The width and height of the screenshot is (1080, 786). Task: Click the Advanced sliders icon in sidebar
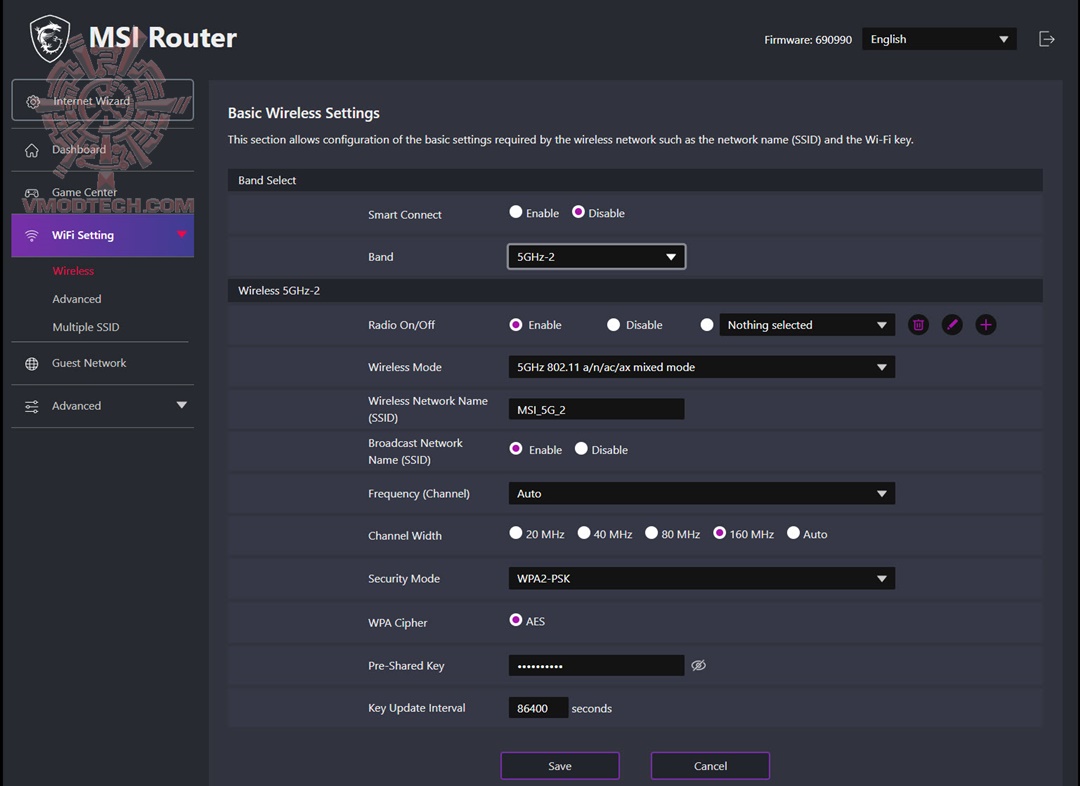coord(32,406)
